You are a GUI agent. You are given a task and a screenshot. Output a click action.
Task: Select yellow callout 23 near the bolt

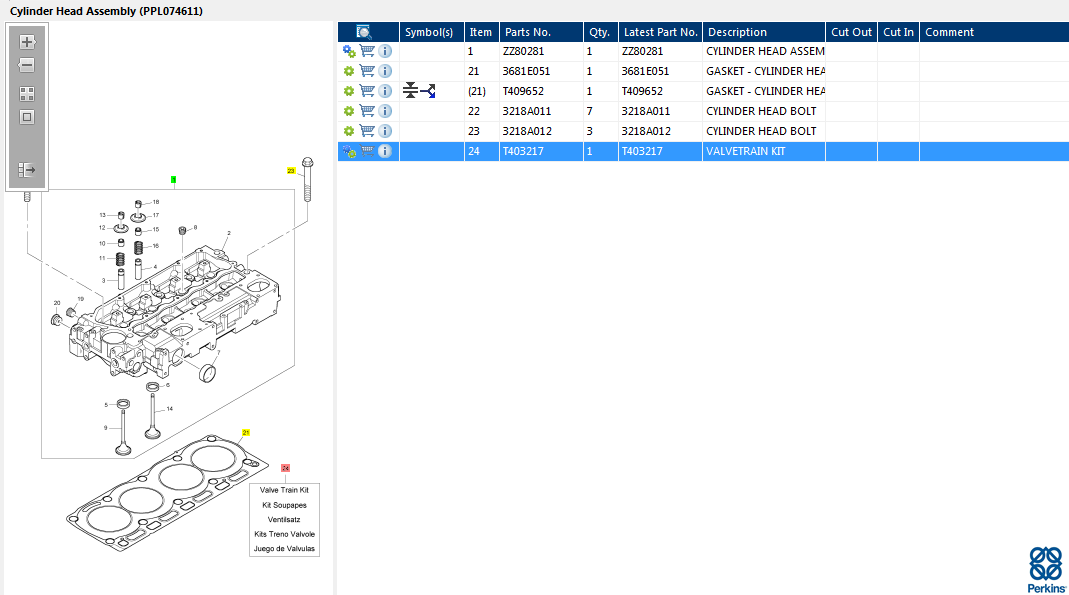[x=291, y=171]
